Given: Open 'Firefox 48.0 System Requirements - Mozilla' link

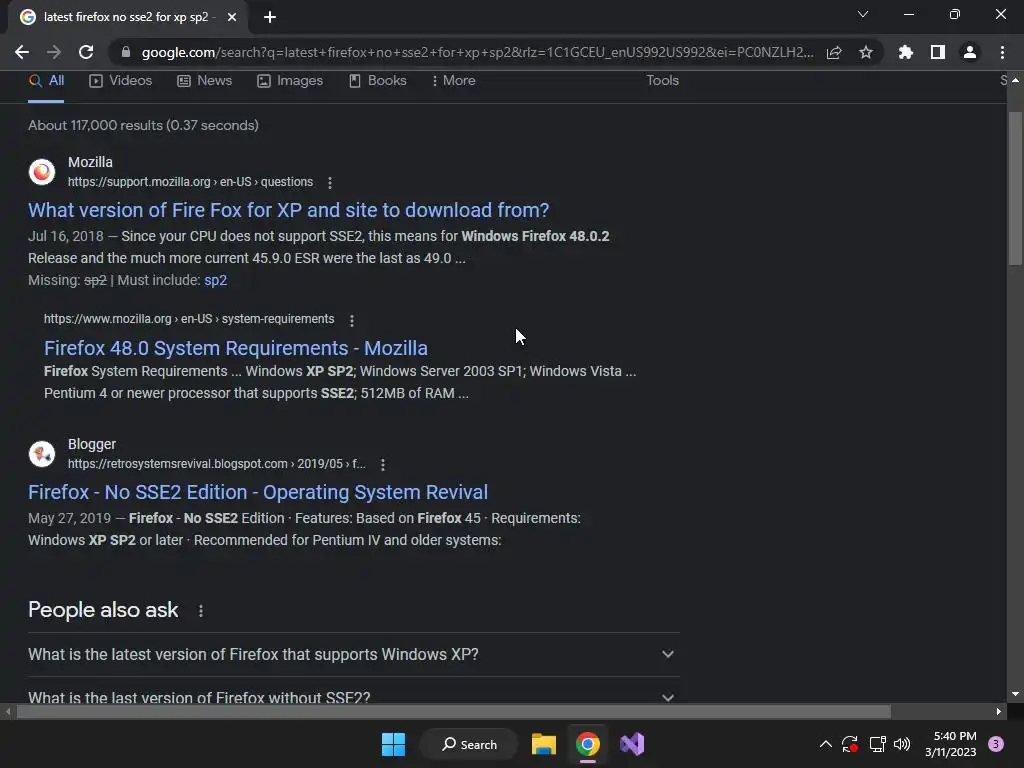Looking at the screenshot, I should coord(236,348).
